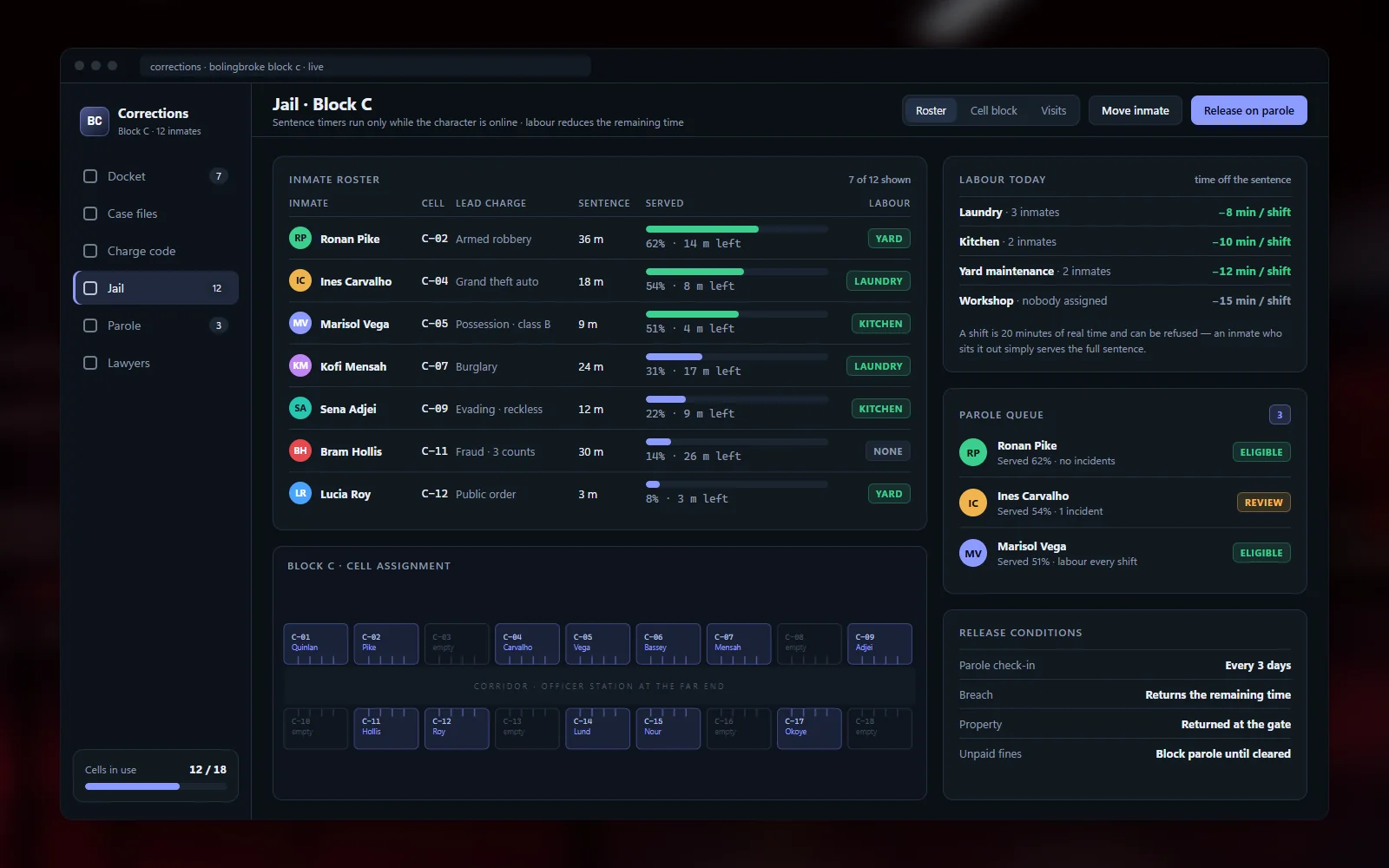This screenshot has height=868, width=1389.
Task: Select cell C-07 Mensah on the map
Action: click(x=739, y=644)
